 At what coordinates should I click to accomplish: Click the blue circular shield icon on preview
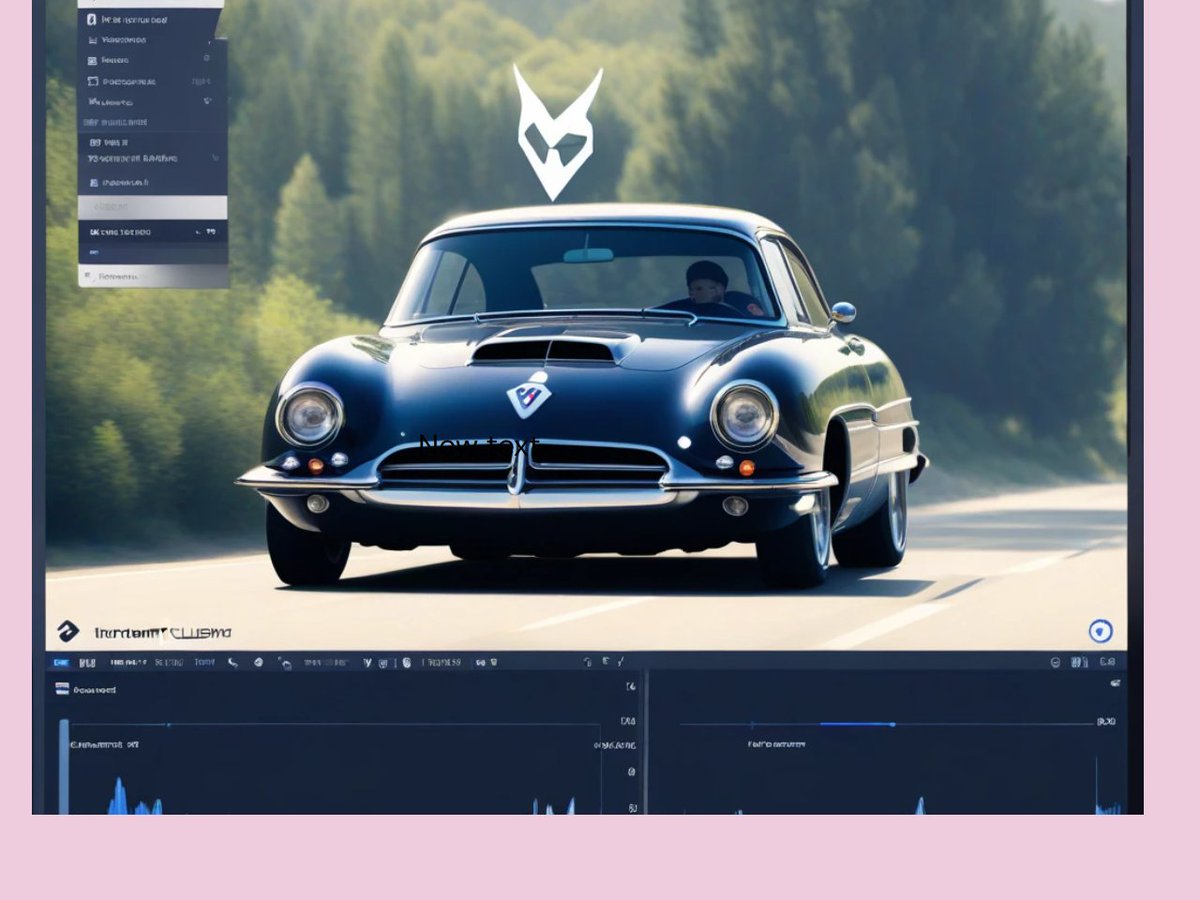pos(1100,631)
